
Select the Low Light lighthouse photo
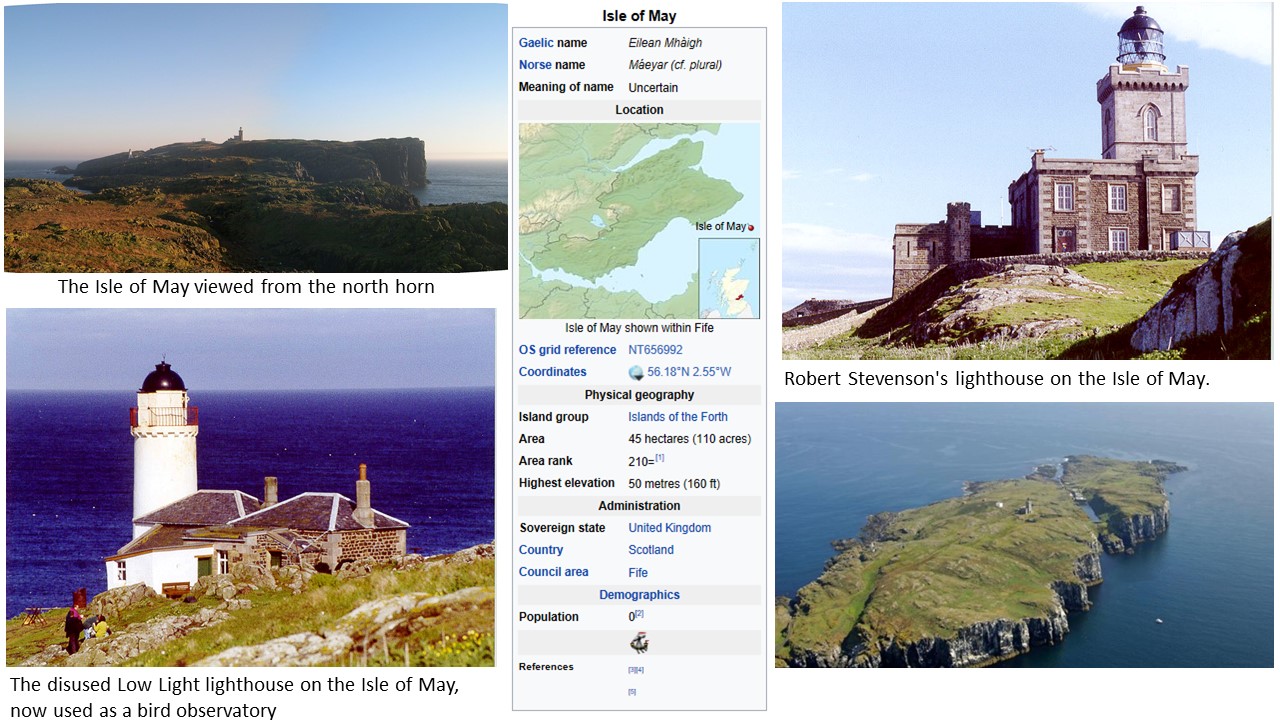pyautogui.click(x=250, y=487)
